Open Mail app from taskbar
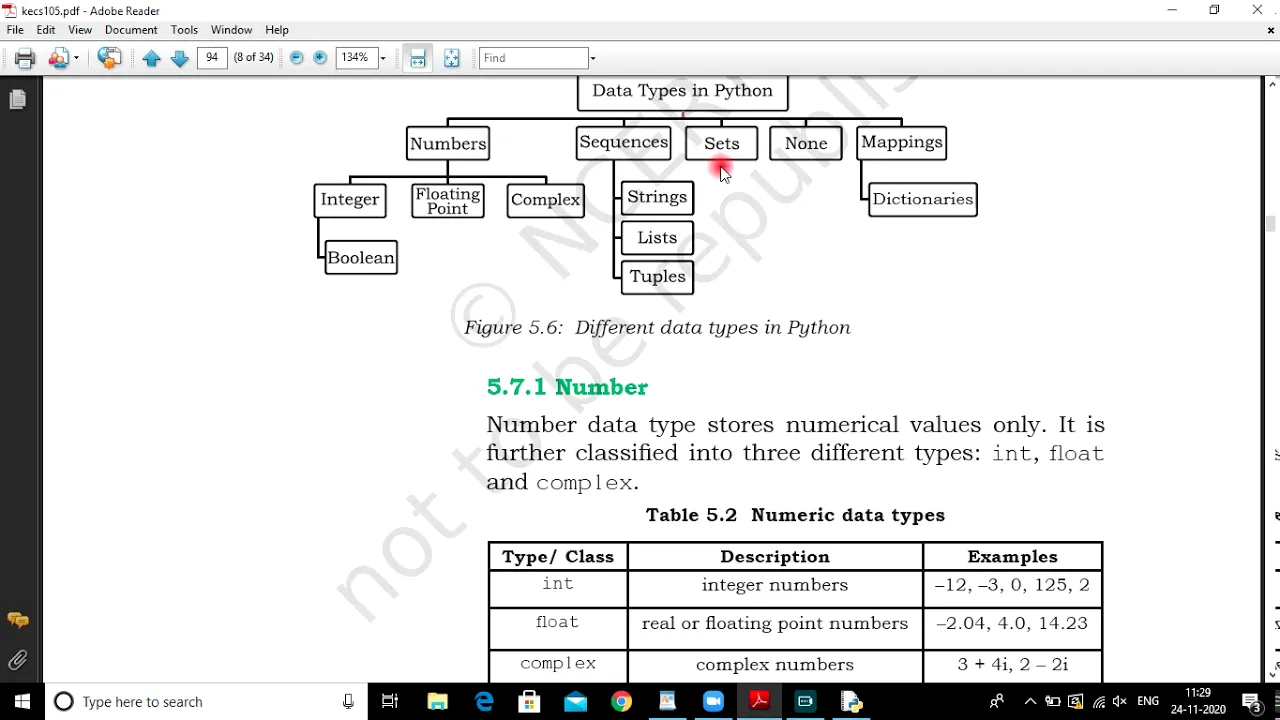Image resolution: width=1280 pixels, height=720 pixels. (x=576, y=702)
